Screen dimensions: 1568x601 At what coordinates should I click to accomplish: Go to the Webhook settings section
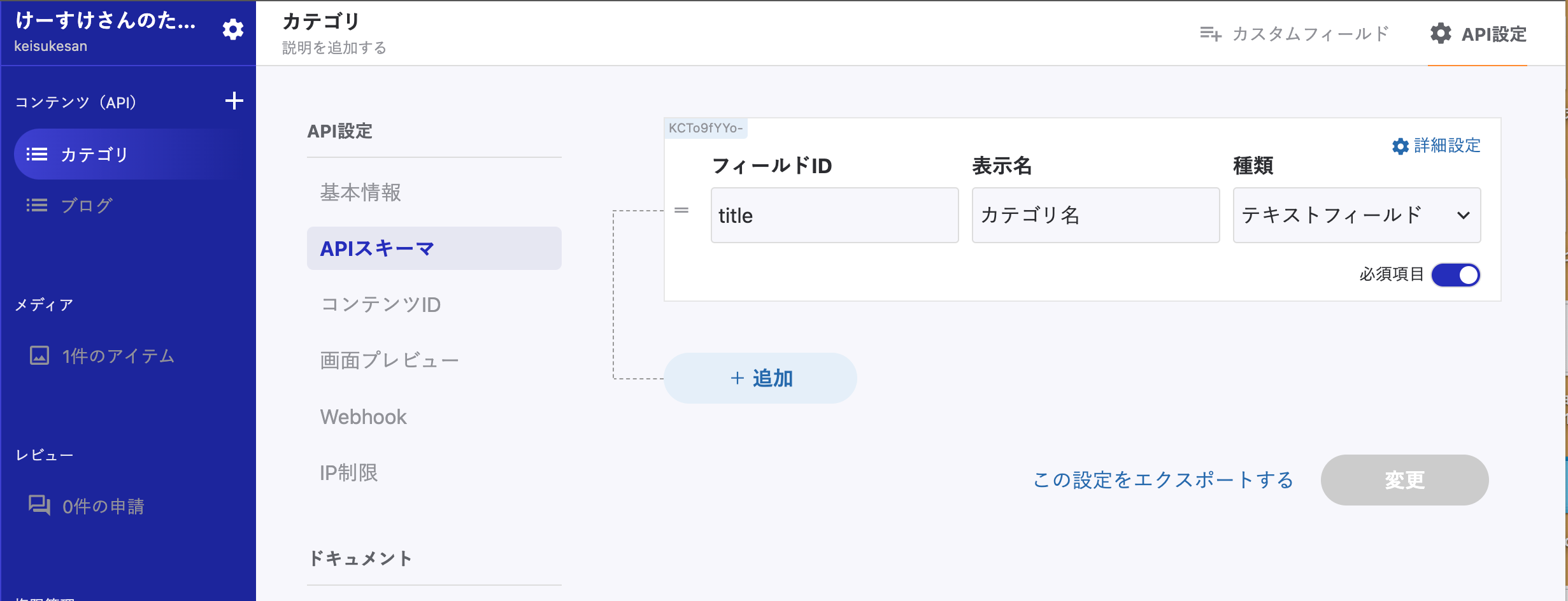pyautogui.click(x=363, y=417)
